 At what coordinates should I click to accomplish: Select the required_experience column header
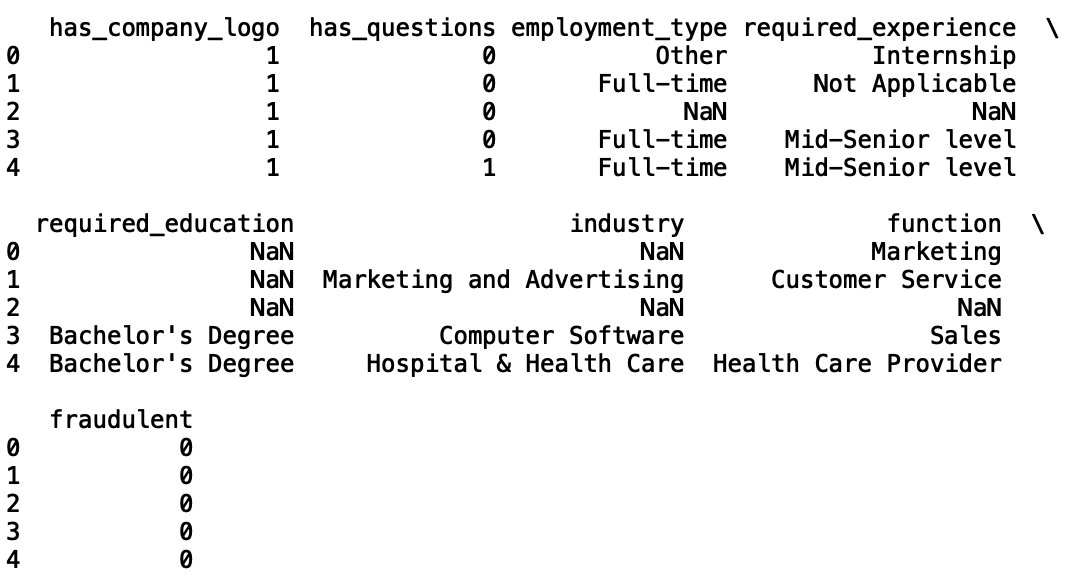[x=879, y=28]
